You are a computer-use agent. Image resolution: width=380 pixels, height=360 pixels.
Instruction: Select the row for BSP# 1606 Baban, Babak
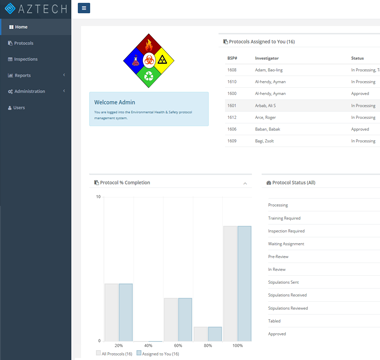303,129
